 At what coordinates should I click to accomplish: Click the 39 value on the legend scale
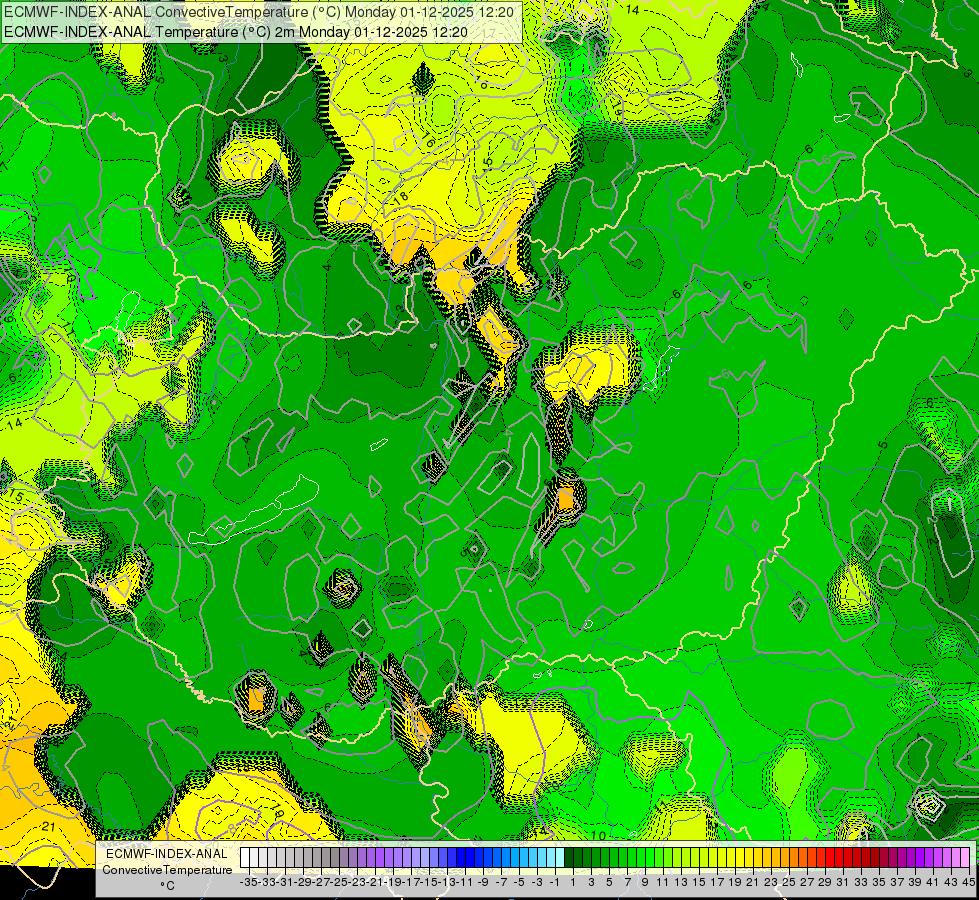915,882
